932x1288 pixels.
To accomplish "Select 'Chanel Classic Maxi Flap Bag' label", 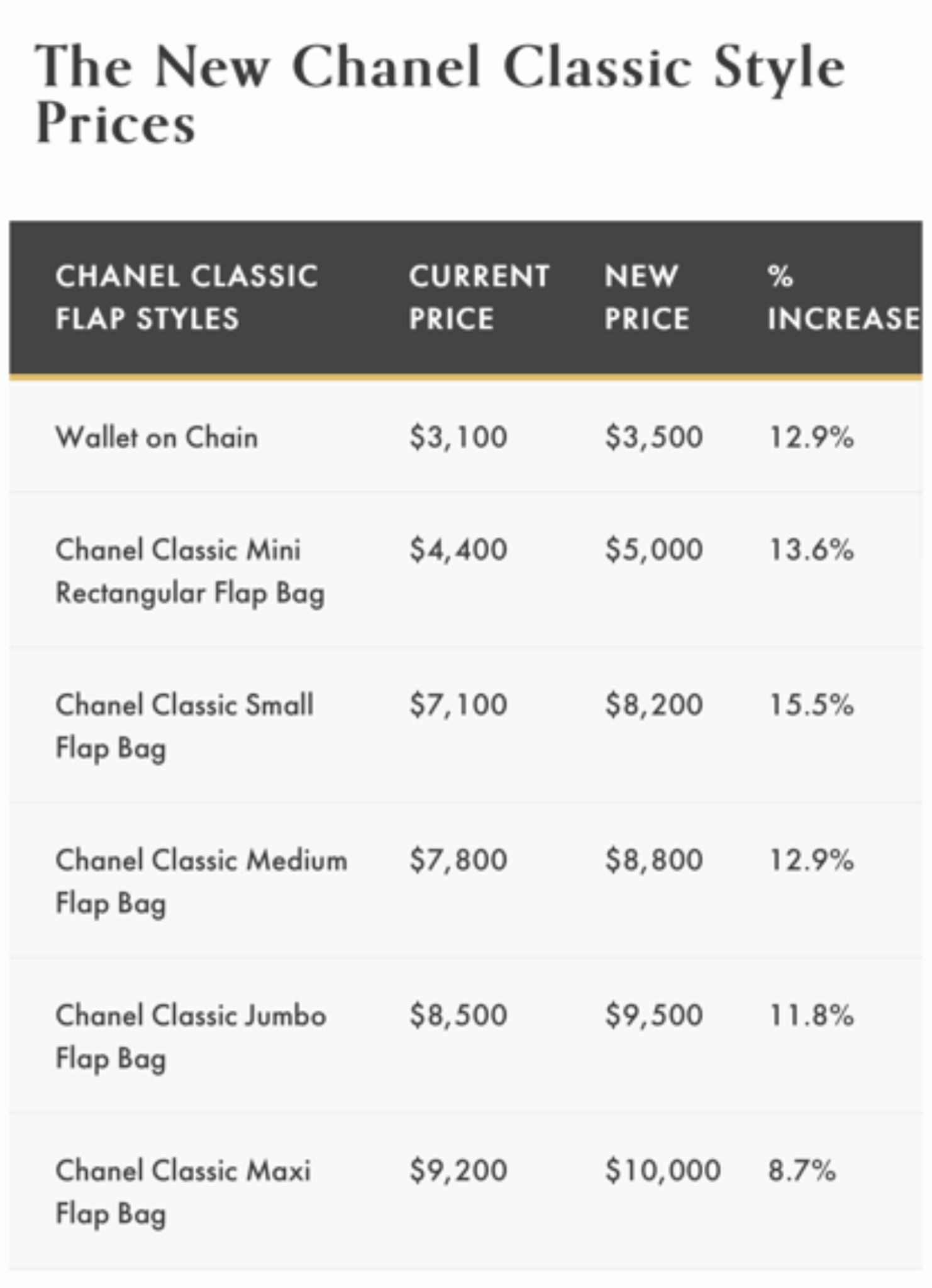I will tap(183, 1193).
